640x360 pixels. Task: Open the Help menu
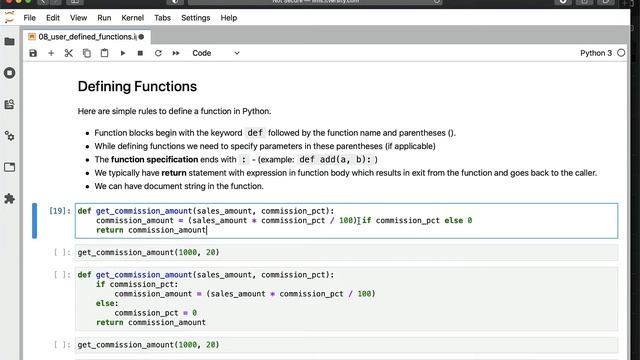click(x=229, y=18)
